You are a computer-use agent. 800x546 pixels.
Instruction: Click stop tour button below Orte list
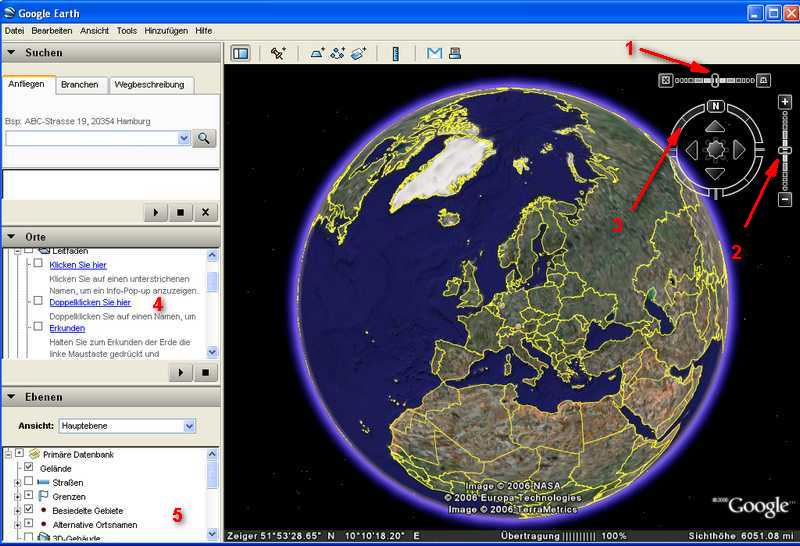tap(206, 373)
